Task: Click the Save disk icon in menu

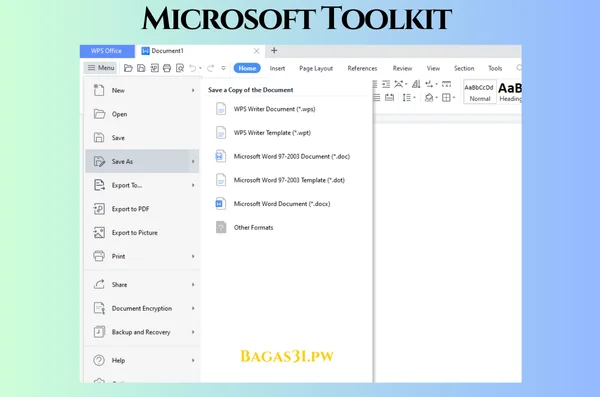Action: coord(99,137)
